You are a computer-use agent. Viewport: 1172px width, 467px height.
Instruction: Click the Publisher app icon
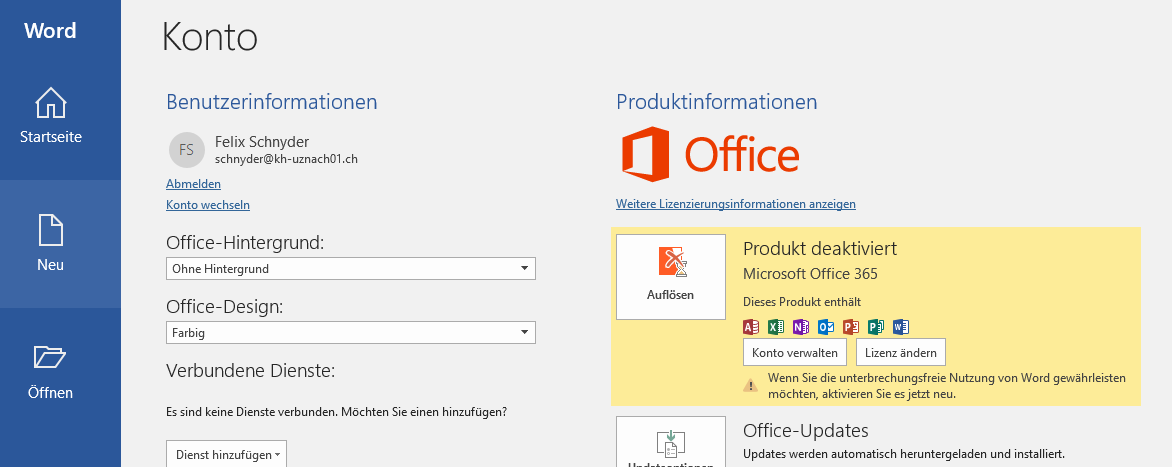(x=876, y=327)
